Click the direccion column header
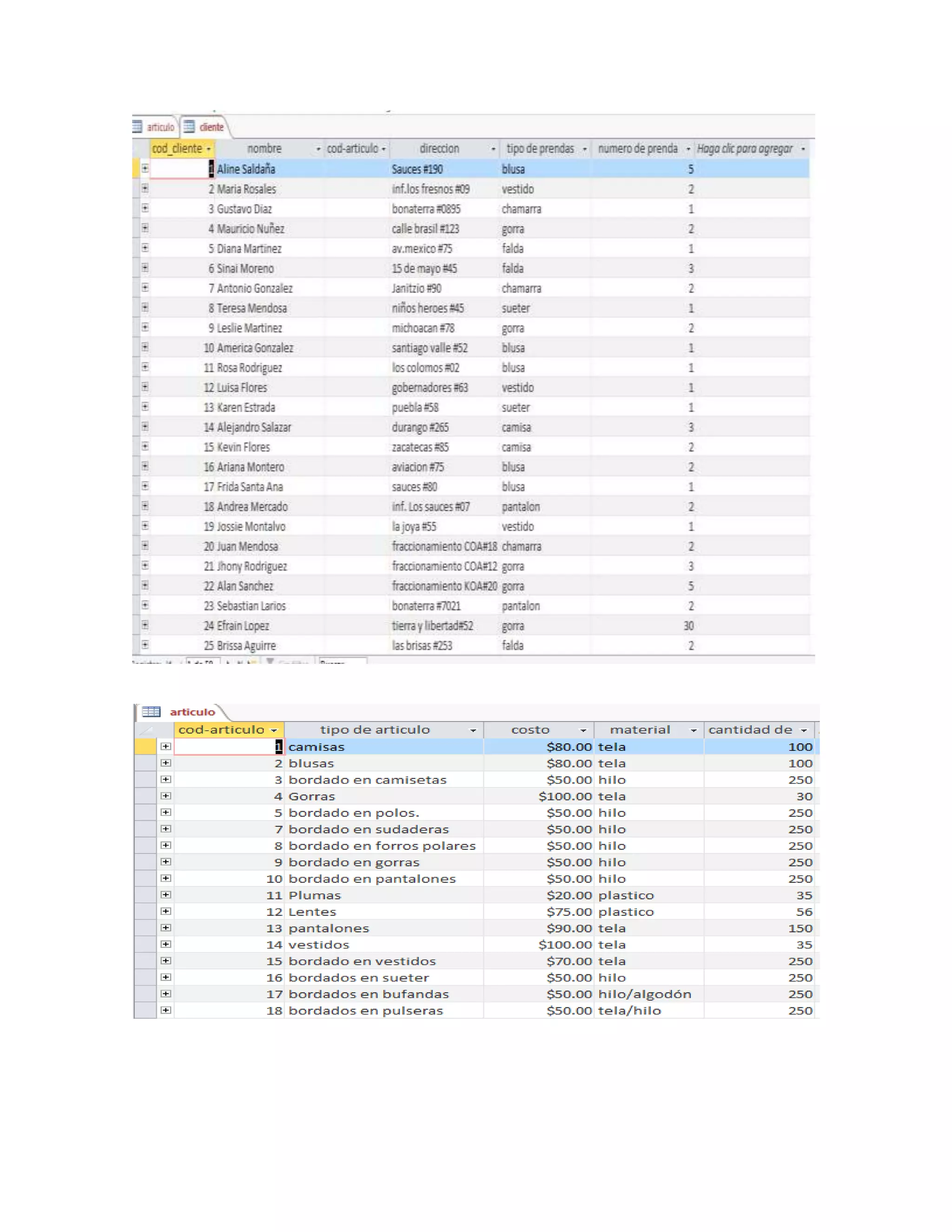 tap(439, 148)
